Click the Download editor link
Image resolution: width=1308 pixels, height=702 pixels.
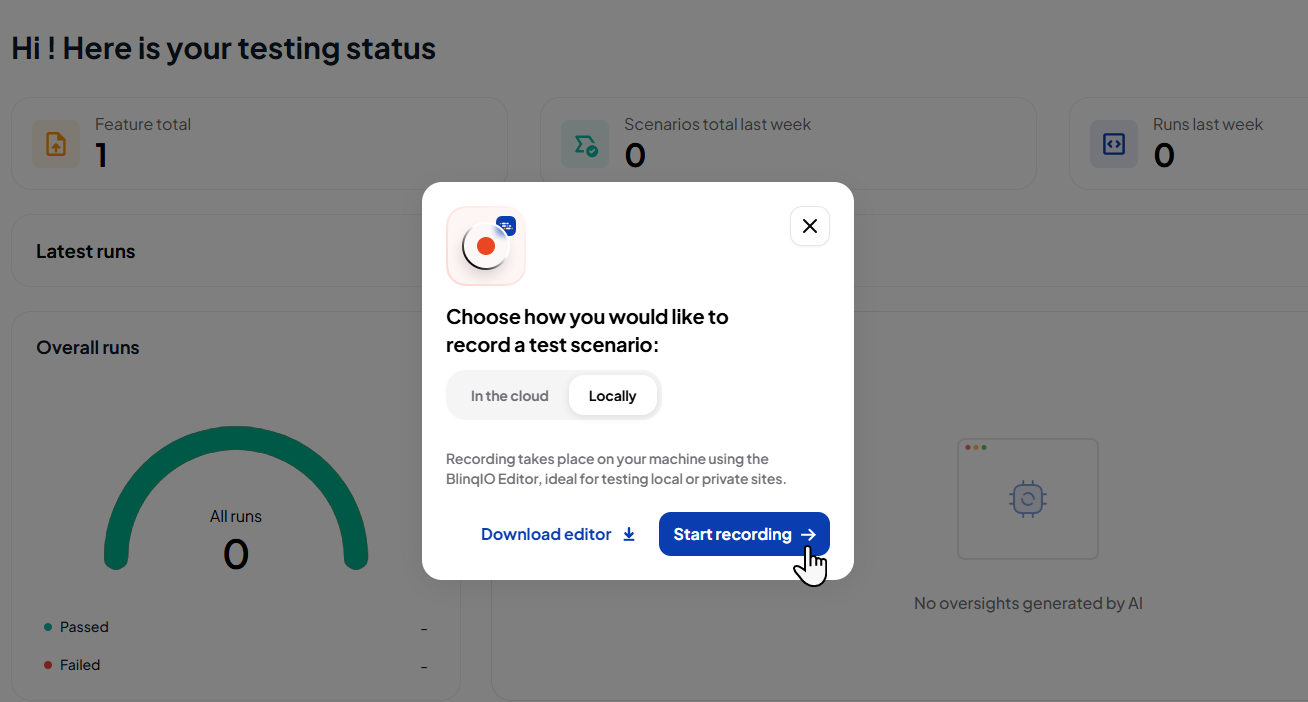[558, 534]
